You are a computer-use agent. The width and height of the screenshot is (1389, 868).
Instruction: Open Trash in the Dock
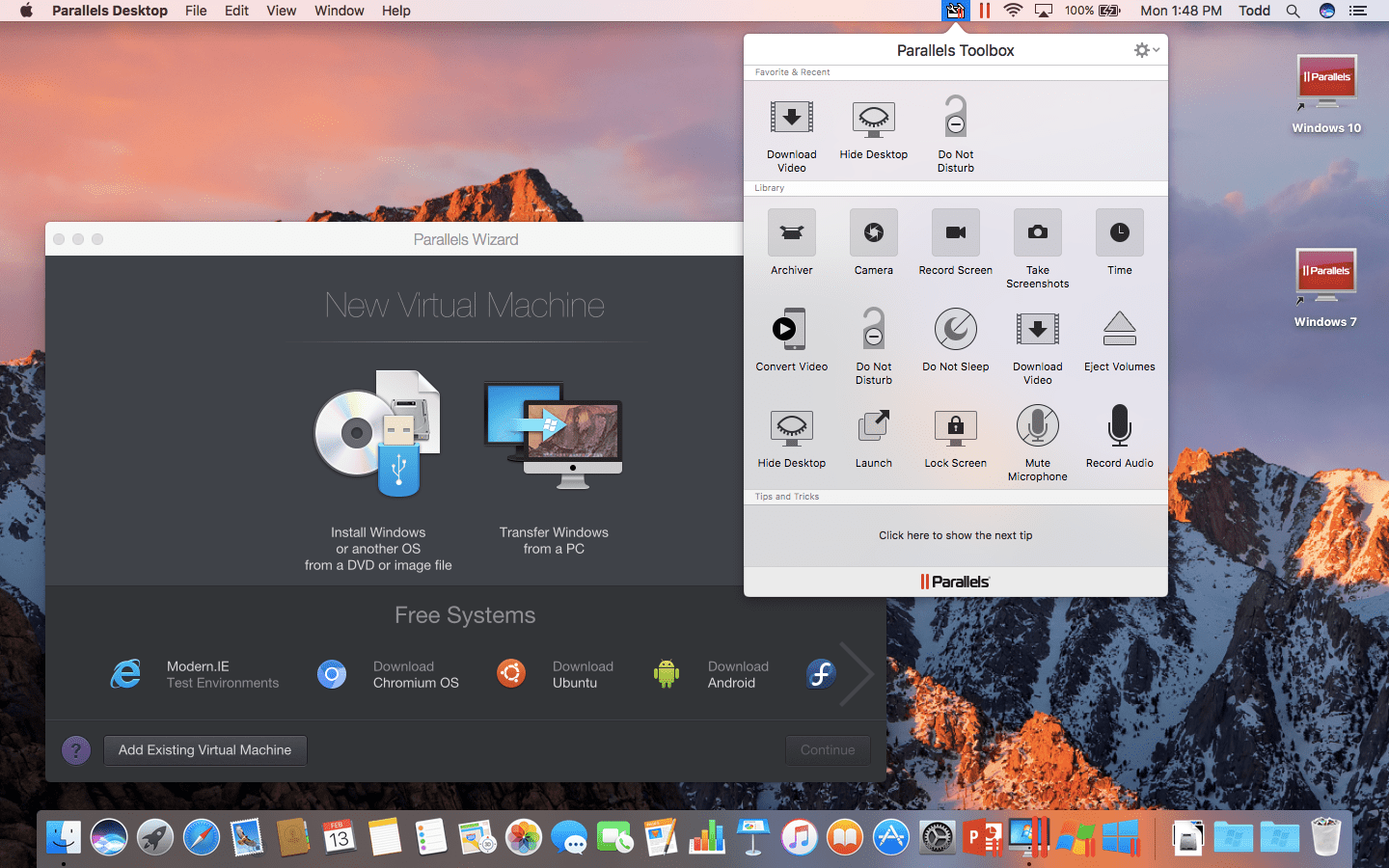[1326, 837]
